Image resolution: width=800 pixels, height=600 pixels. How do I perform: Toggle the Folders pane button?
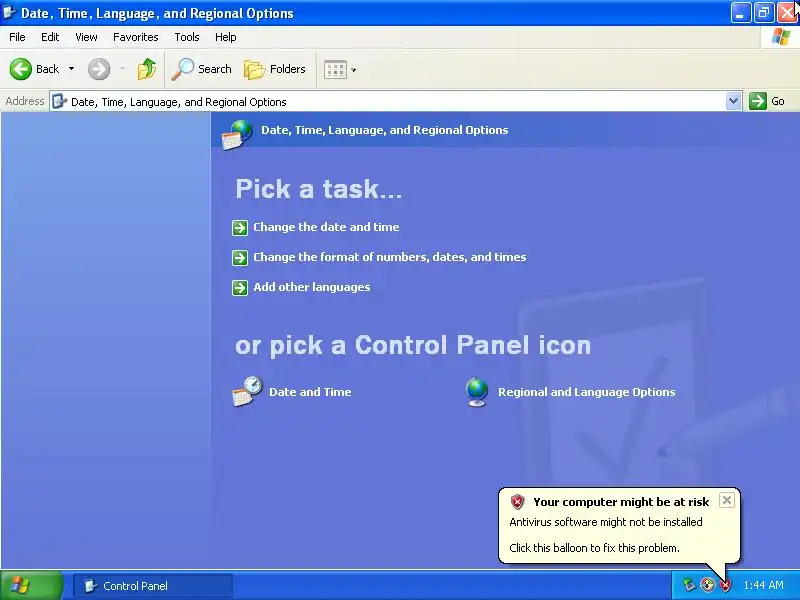[274, 69]
